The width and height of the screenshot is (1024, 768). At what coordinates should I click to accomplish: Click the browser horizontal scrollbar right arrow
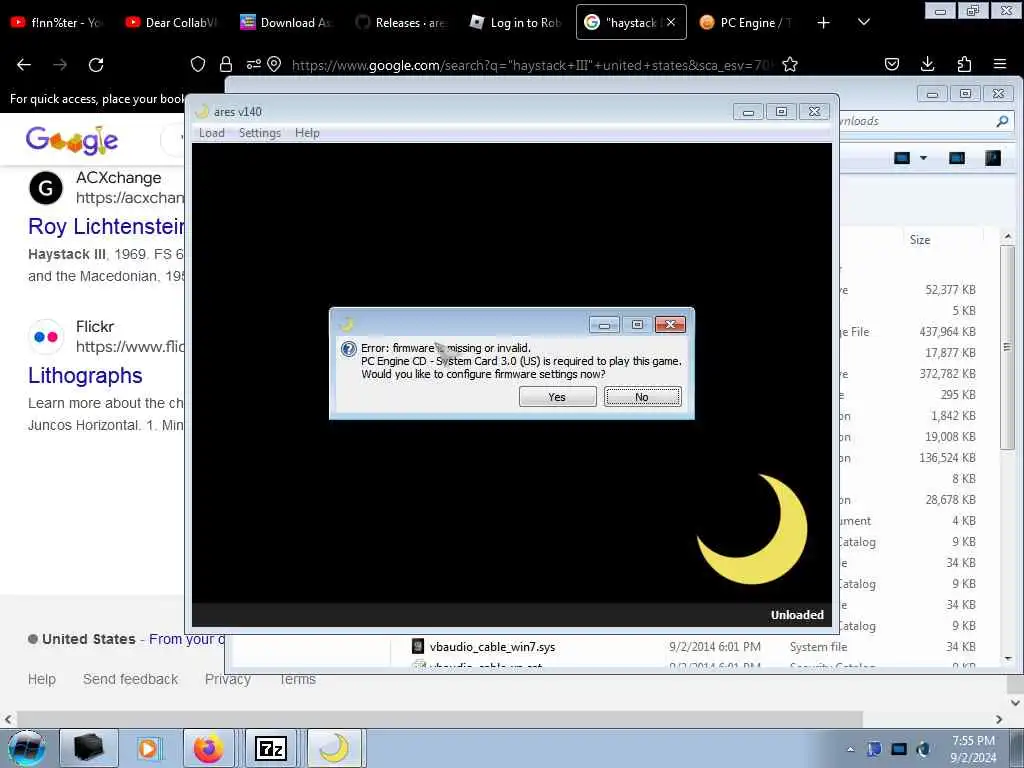(x=999, y=719)
